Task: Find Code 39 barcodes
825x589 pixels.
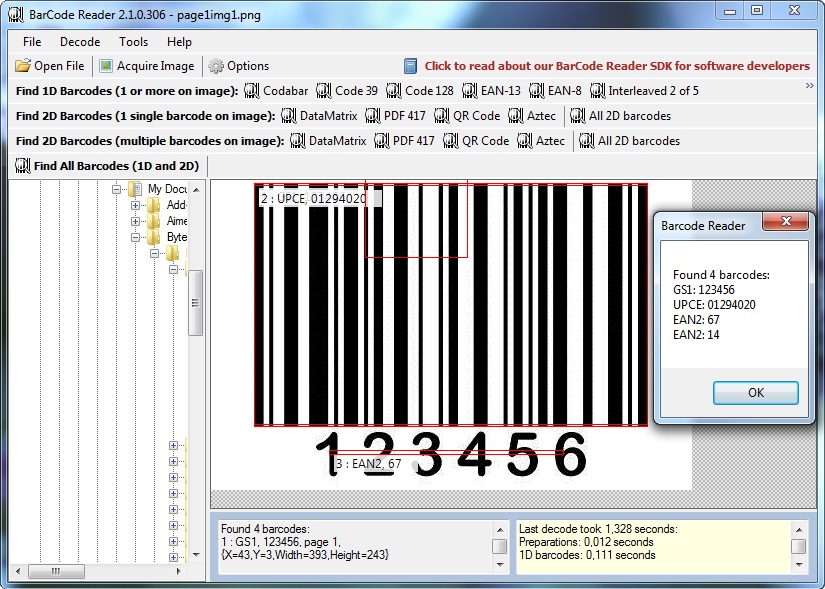Action: [347, 91]
